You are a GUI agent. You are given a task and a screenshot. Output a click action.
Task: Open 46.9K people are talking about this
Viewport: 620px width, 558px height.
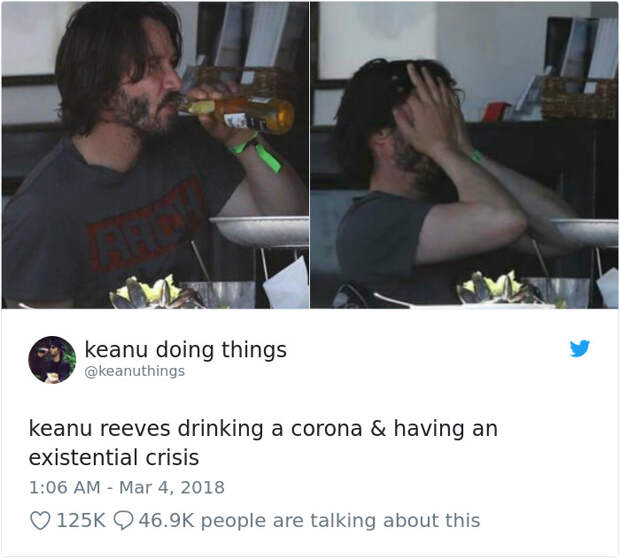(309, 520)
